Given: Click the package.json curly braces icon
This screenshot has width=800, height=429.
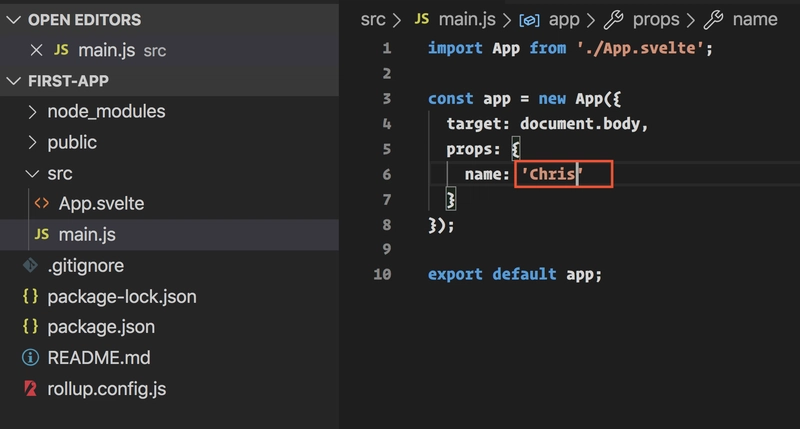Looking at the screenshot, I should 30,326.
